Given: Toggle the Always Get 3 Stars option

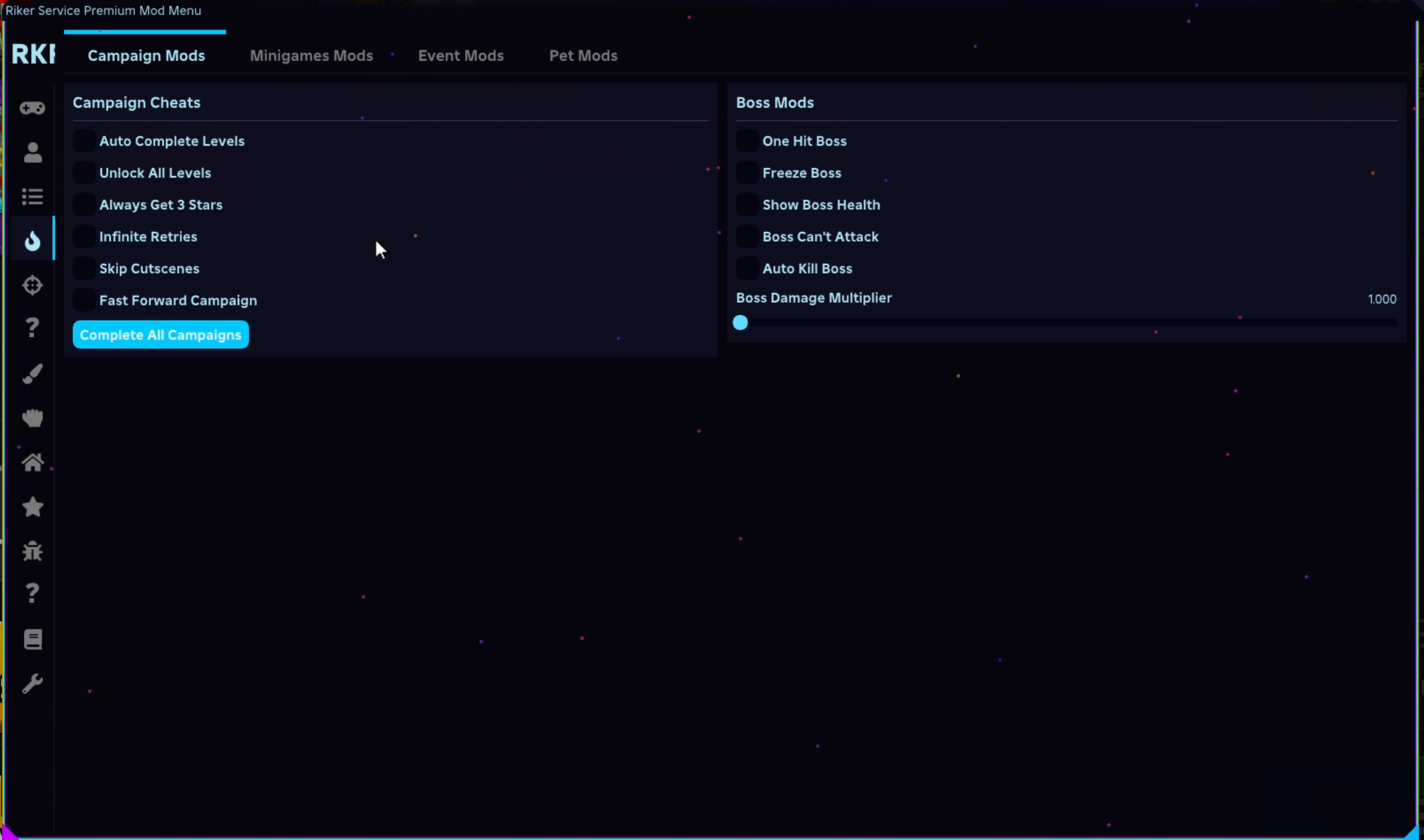Looking at the screenshot, I should (x=84, y=205).
